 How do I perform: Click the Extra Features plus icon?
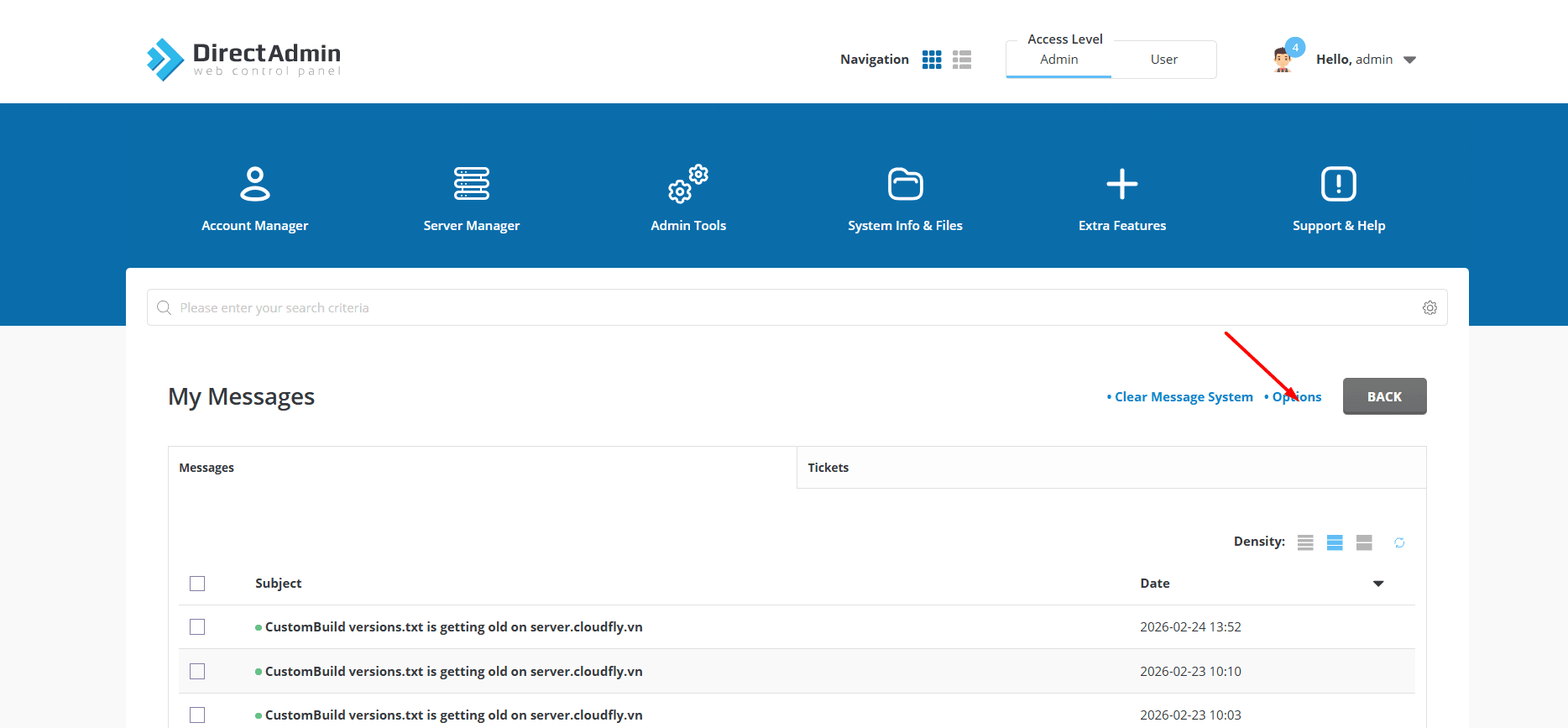1121,184
